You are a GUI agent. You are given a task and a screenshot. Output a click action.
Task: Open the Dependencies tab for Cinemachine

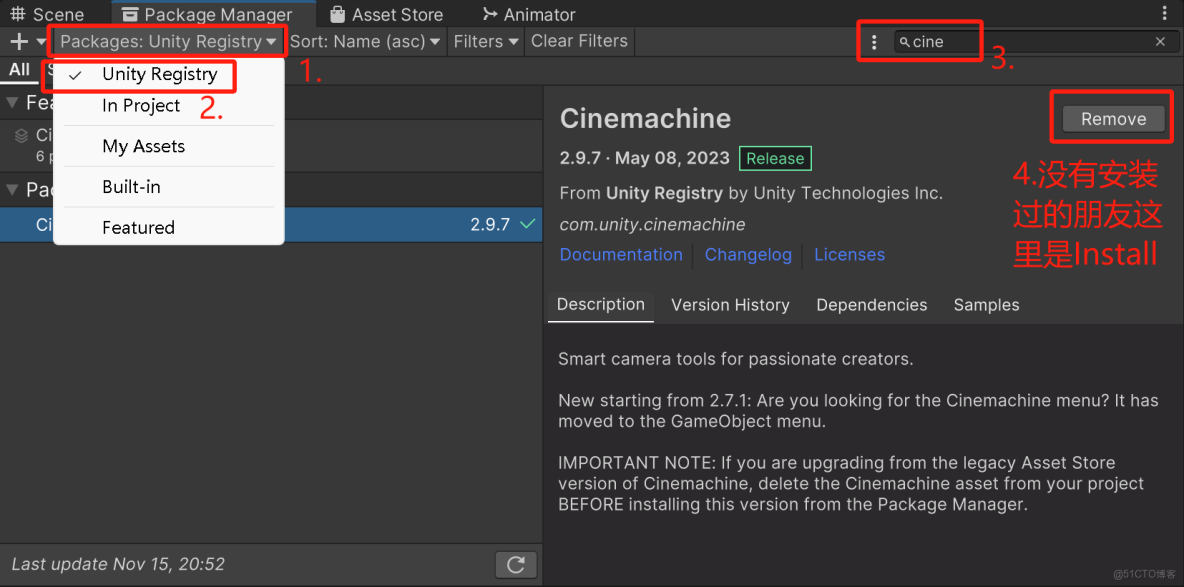(x=871, y=305)
